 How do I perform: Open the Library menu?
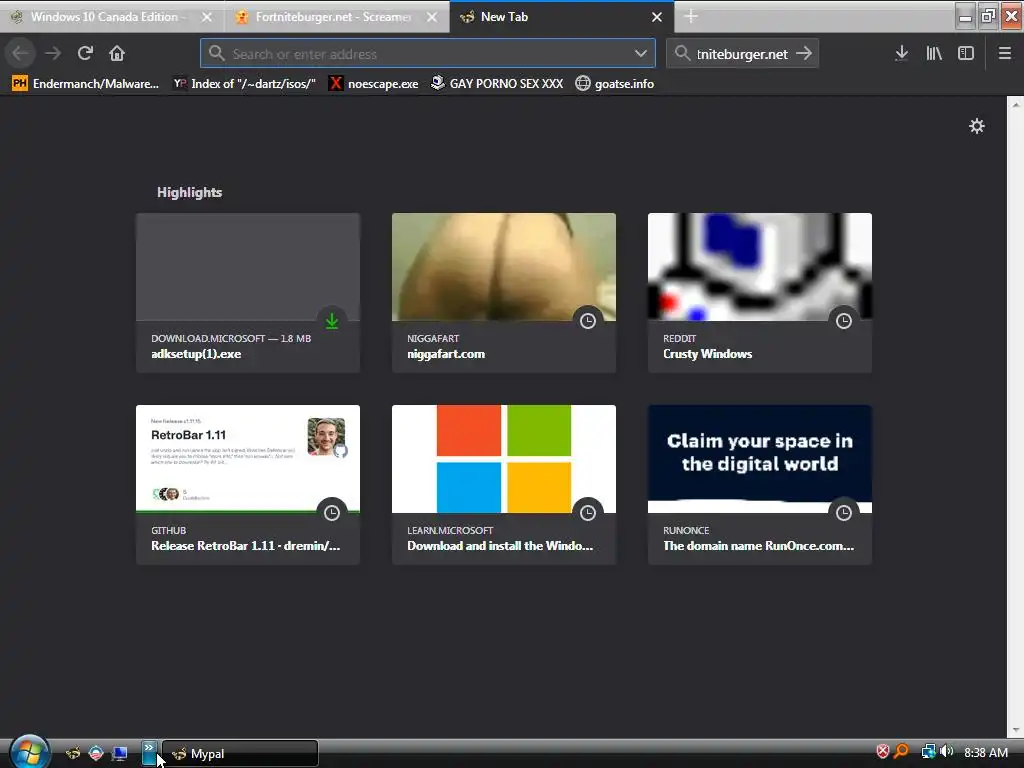pyautogui.click(x=934, y=54)
